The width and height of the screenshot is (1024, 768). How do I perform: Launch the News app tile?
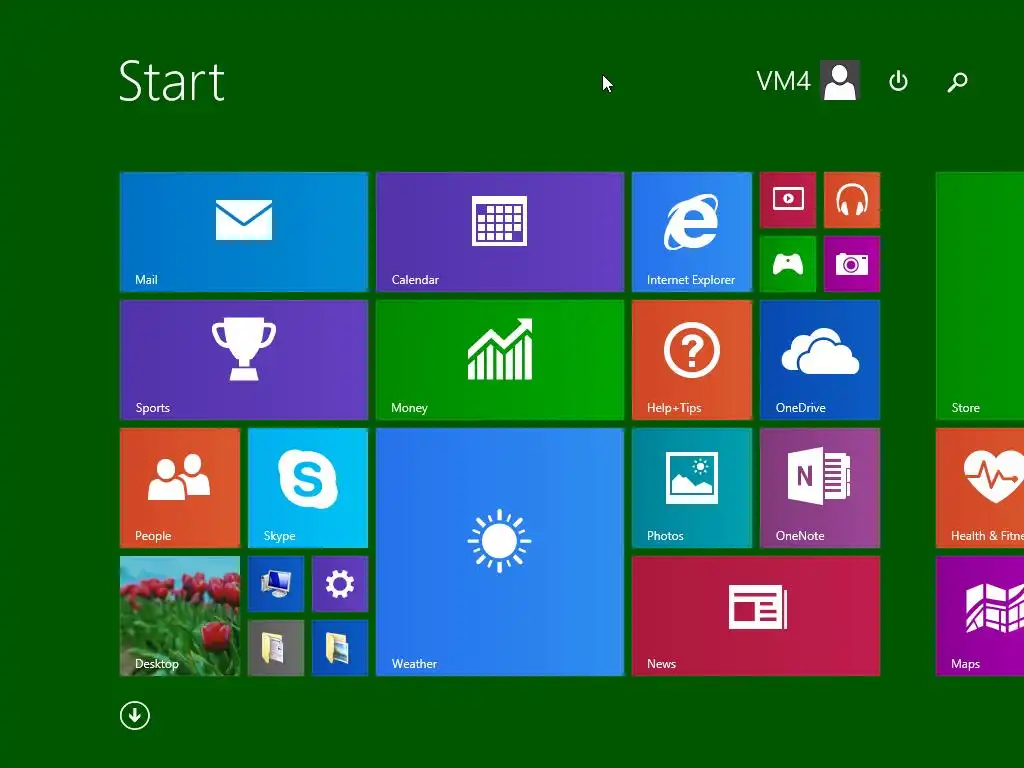tap(756, 616)
